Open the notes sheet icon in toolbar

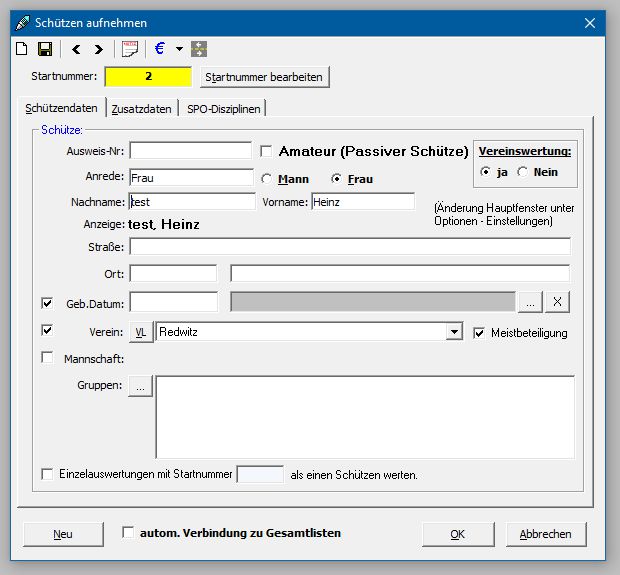[x=130, y=48]
